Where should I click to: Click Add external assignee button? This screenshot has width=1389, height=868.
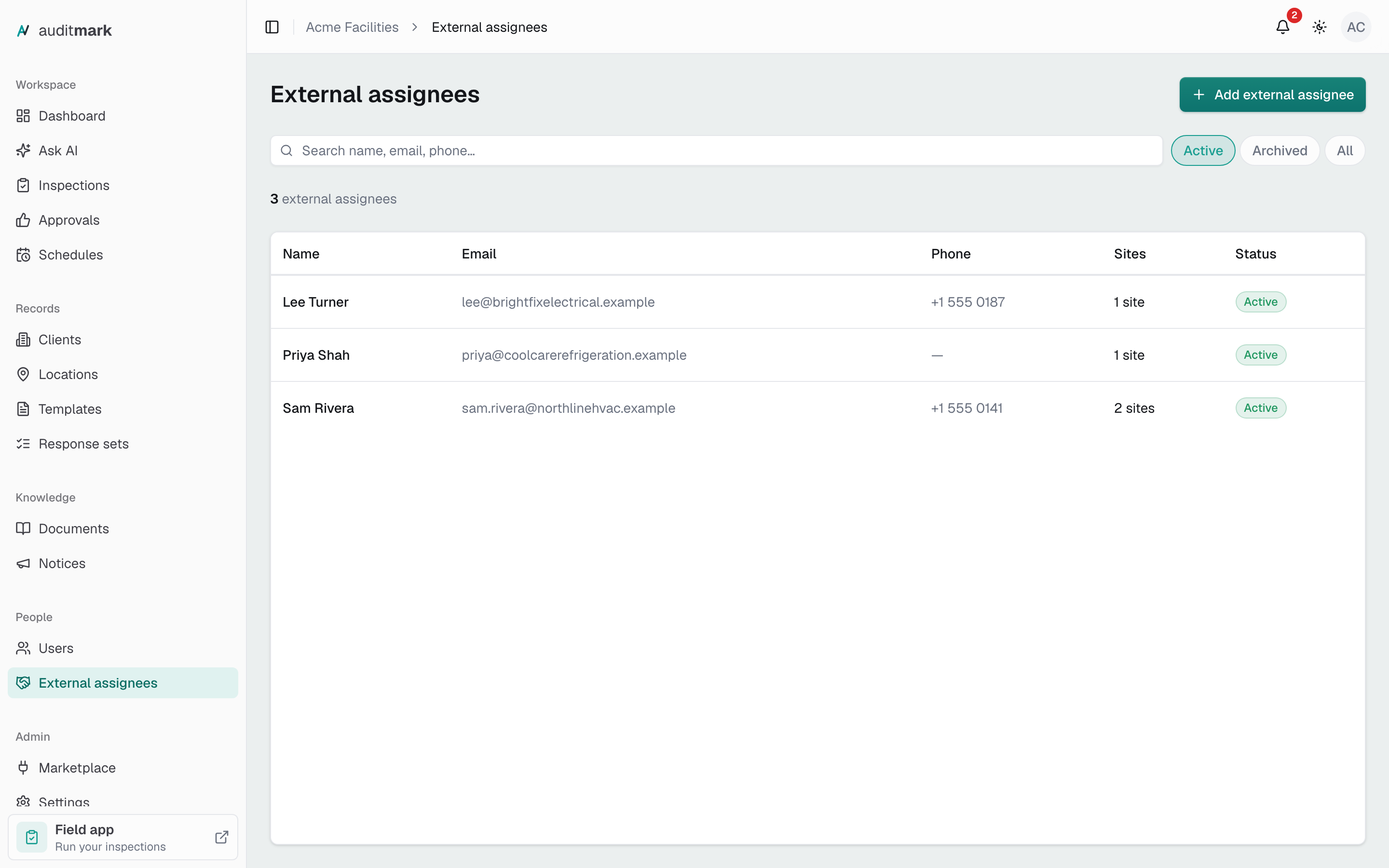1272,95
